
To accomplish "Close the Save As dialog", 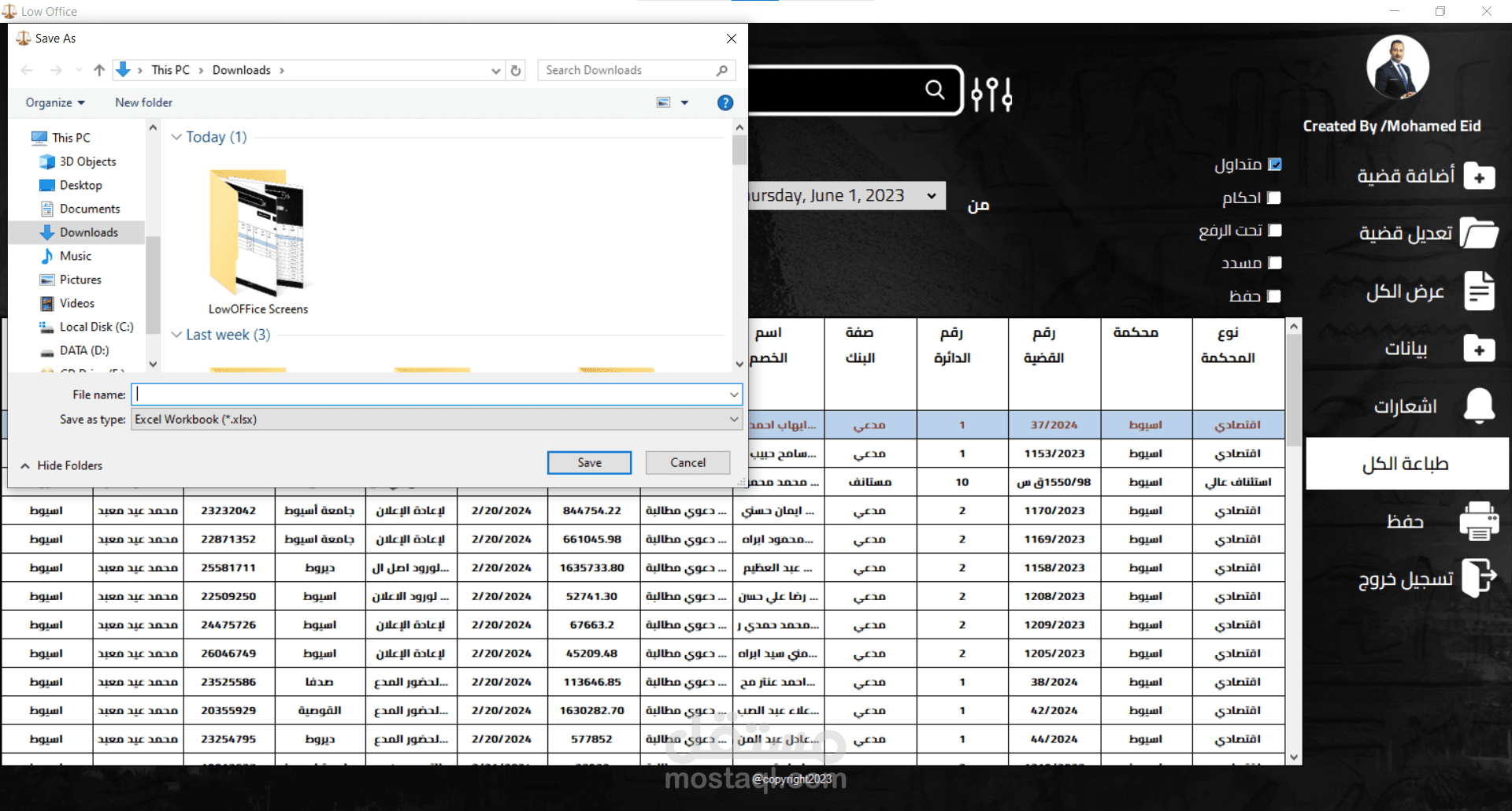I will coord(732,39).
